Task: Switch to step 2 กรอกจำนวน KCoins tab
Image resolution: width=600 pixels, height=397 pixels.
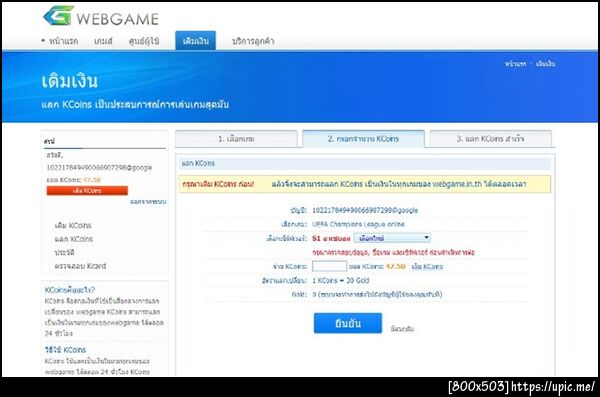Action: (x=363, y=139)
